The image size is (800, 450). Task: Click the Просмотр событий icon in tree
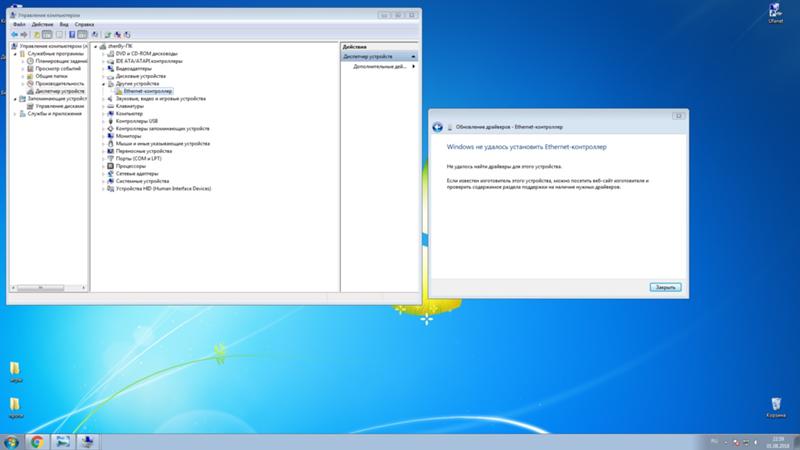point(30,68)
